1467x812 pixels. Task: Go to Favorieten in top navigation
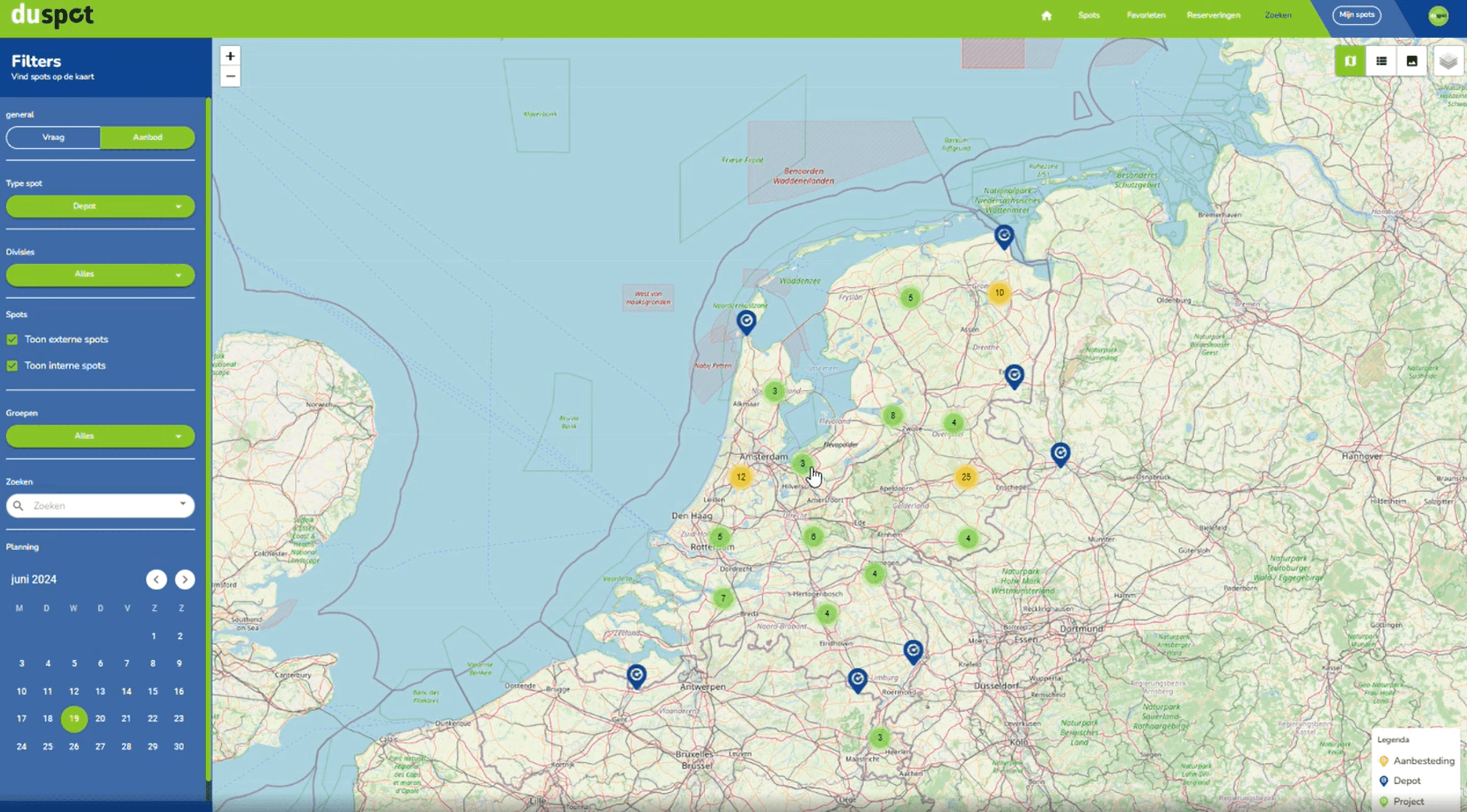coord(1146,15)
